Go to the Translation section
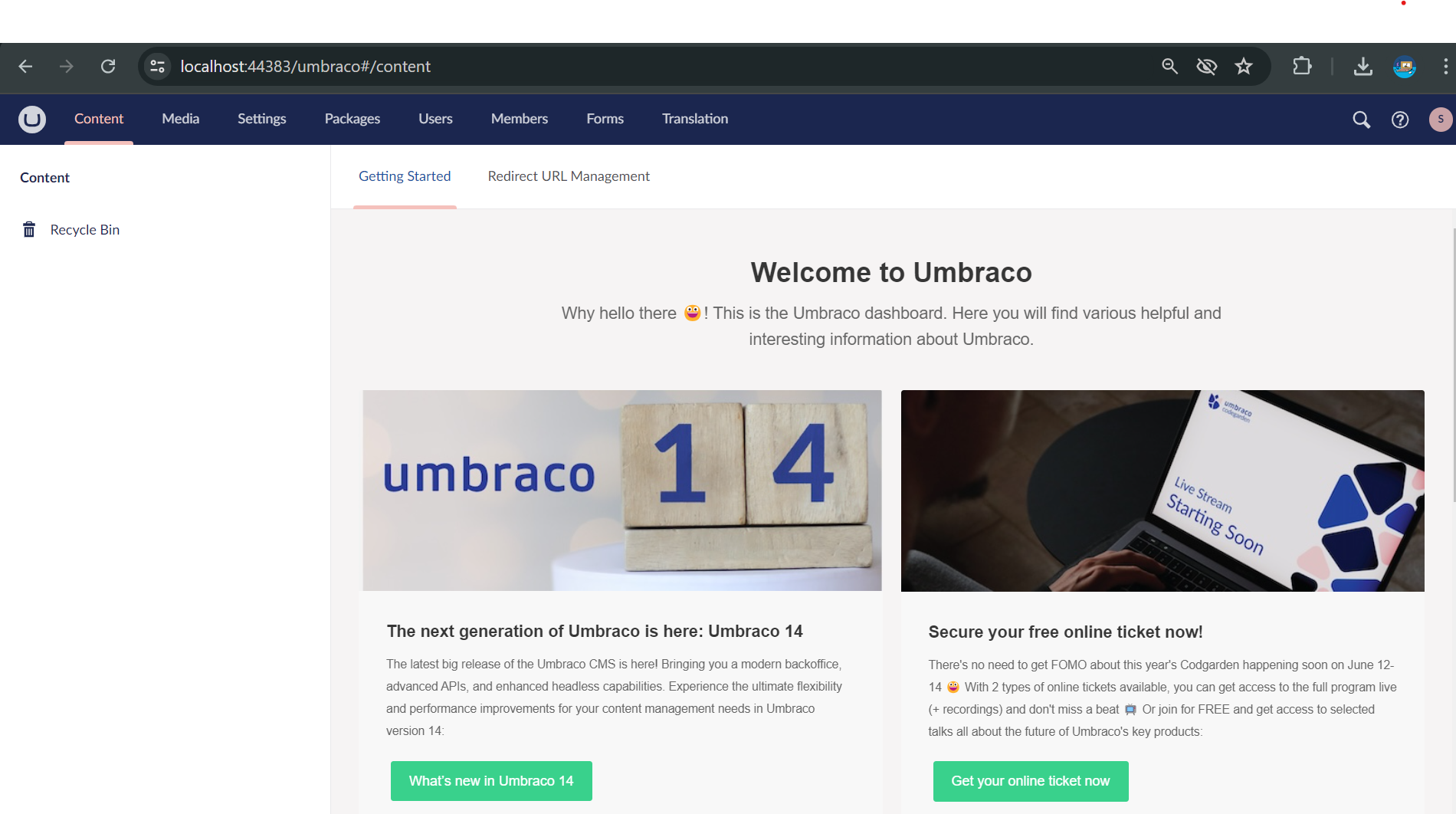 coord(695,120)
